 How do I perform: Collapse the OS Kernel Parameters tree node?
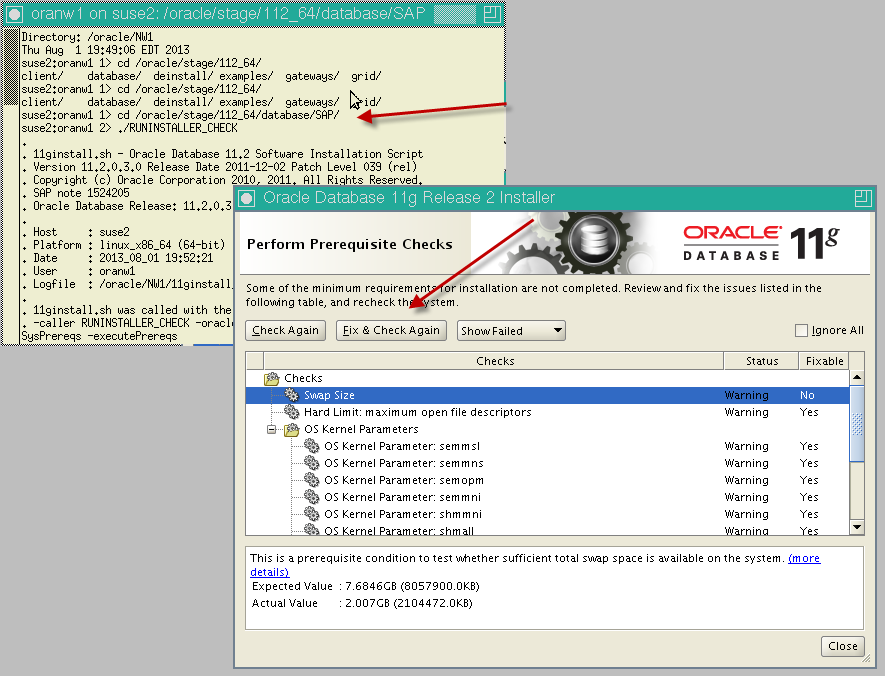tap(272, 430)
